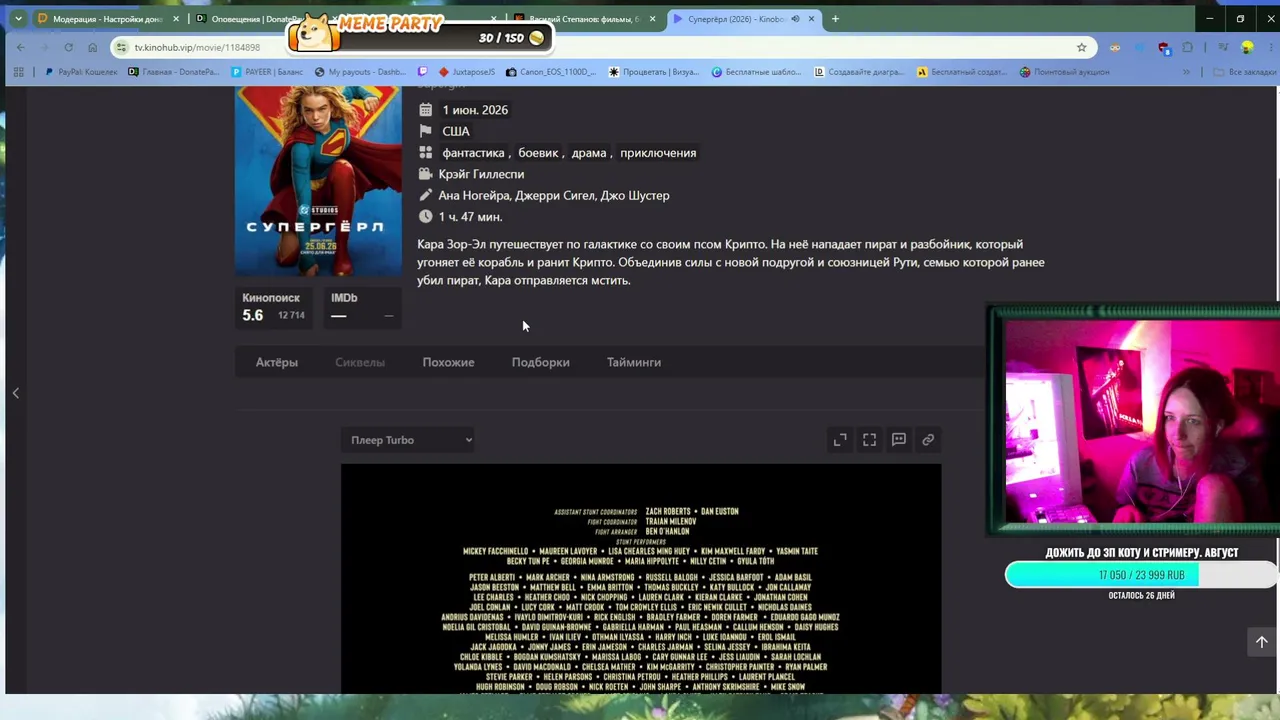Image resolution: width=1280 pixels, height=720 pixels.
Task: Close the Супергёрл (2026) tab
Action: (x=811, y=19)
